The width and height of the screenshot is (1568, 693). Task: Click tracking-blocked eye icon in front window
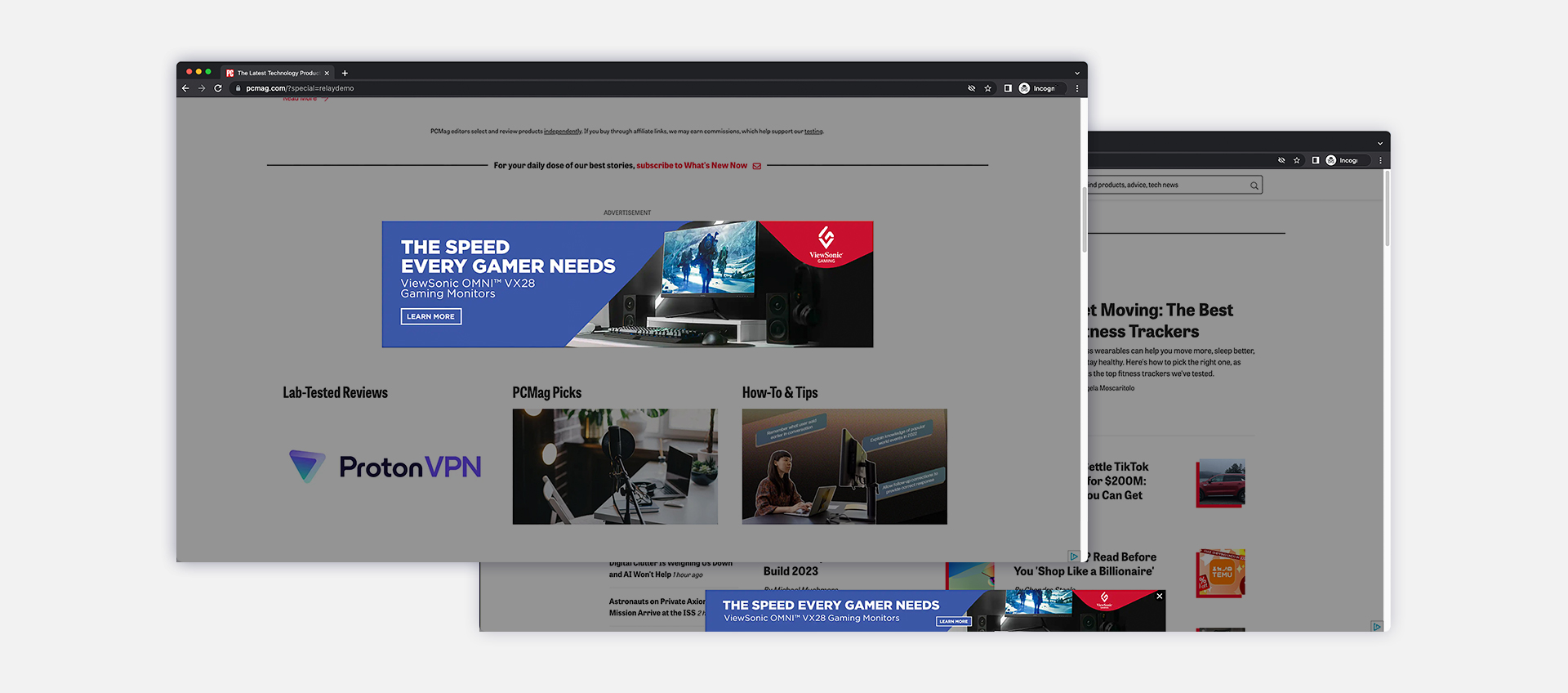[972, 88]
